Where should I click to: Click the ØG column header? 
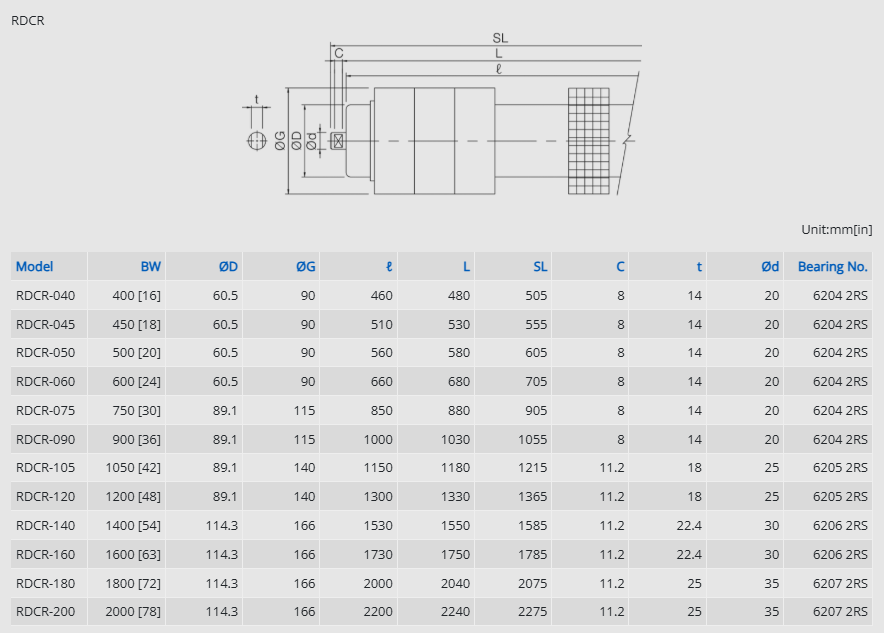coord(305,266)
